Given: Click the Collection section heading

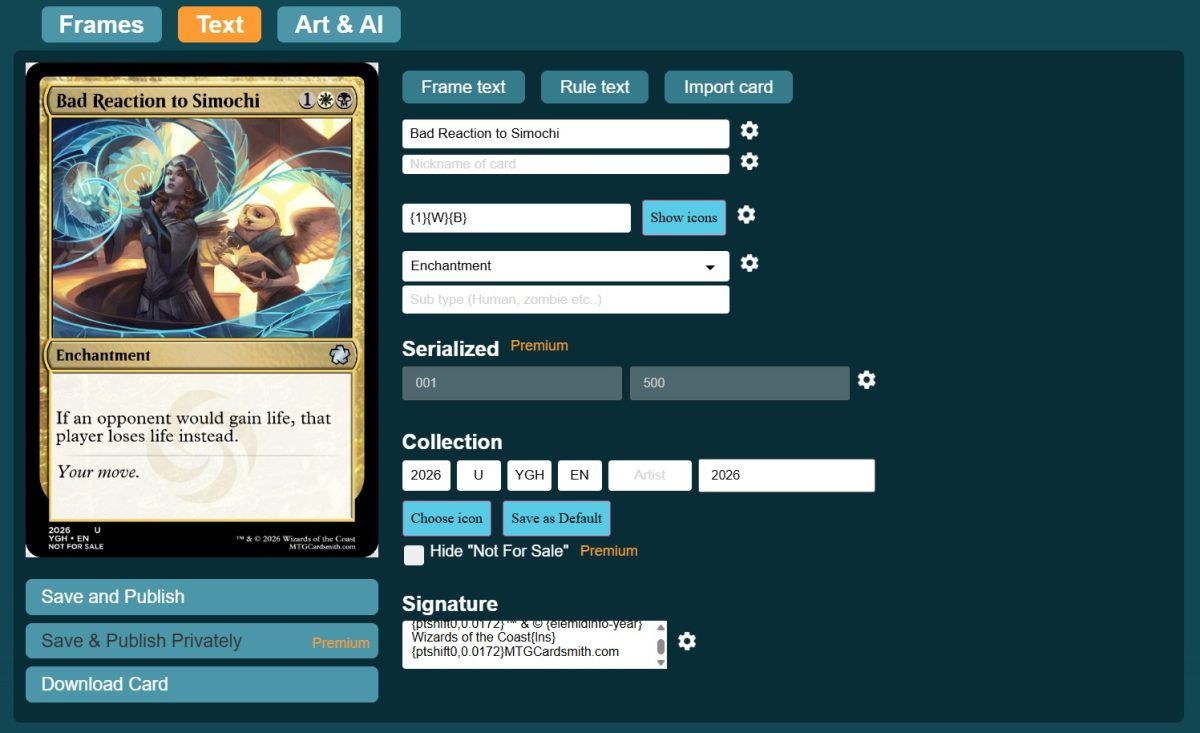Looking at the screenshot, I should [452, 442].
